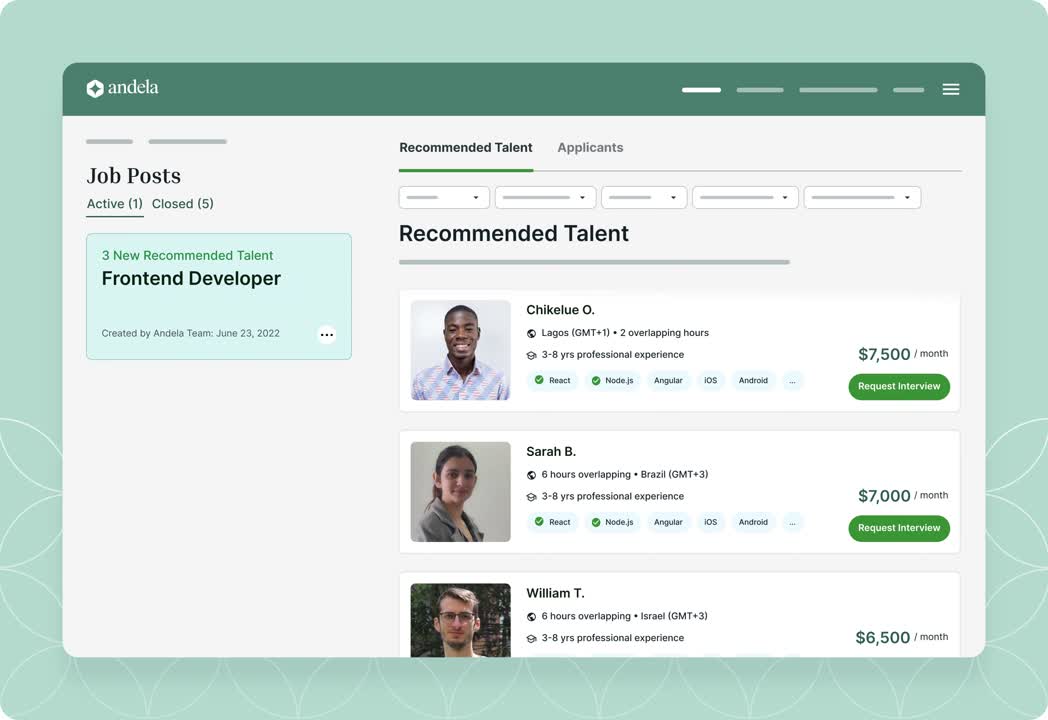
Task: Click the globe icon next to Lagos (GMT+1)
Action: (x=532, y=333)
